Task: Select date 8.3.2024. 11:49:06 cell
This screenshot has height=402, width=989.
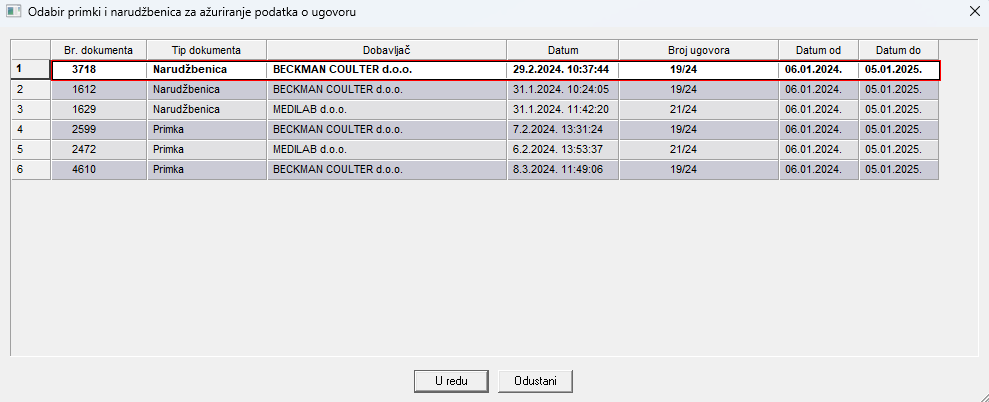Action: (562, 169)
